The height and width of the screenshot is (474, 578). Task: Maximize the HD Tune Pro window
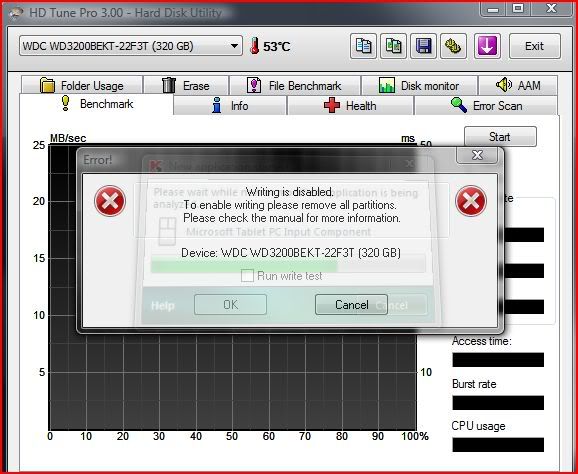pos(518,9)
